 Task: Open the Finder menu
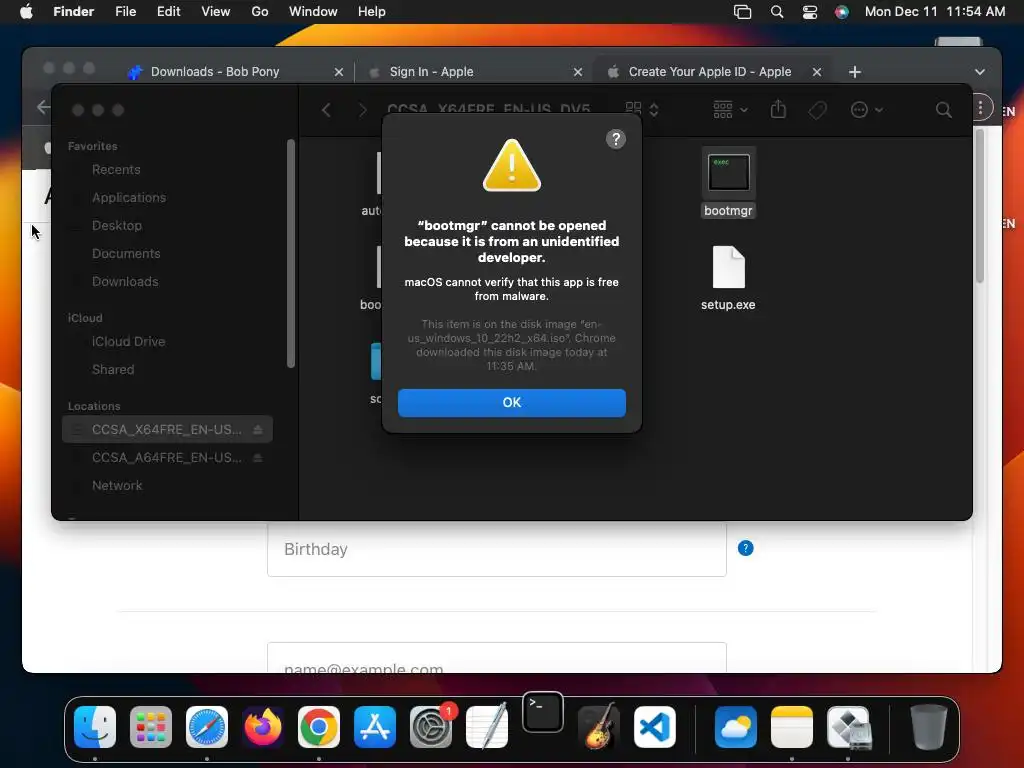point(73,12)
